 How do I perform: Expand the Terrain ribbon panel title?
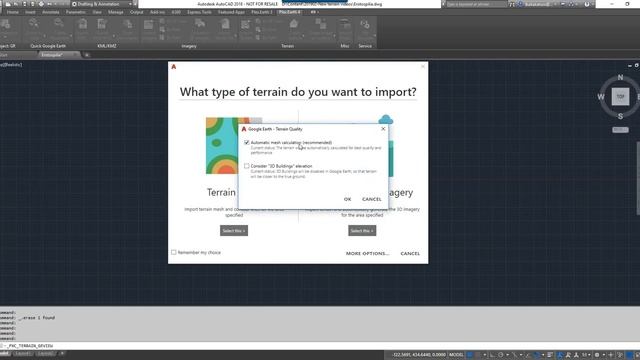(x=287, y=46)
